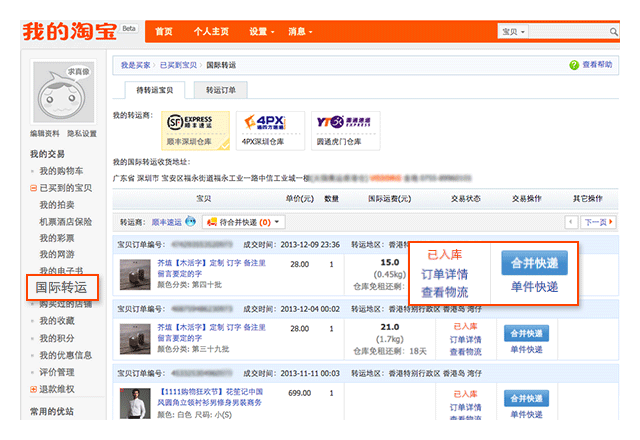Open 评价管理 in the sidebar
This screenshot has width=640, height=440.
point(57,372)
